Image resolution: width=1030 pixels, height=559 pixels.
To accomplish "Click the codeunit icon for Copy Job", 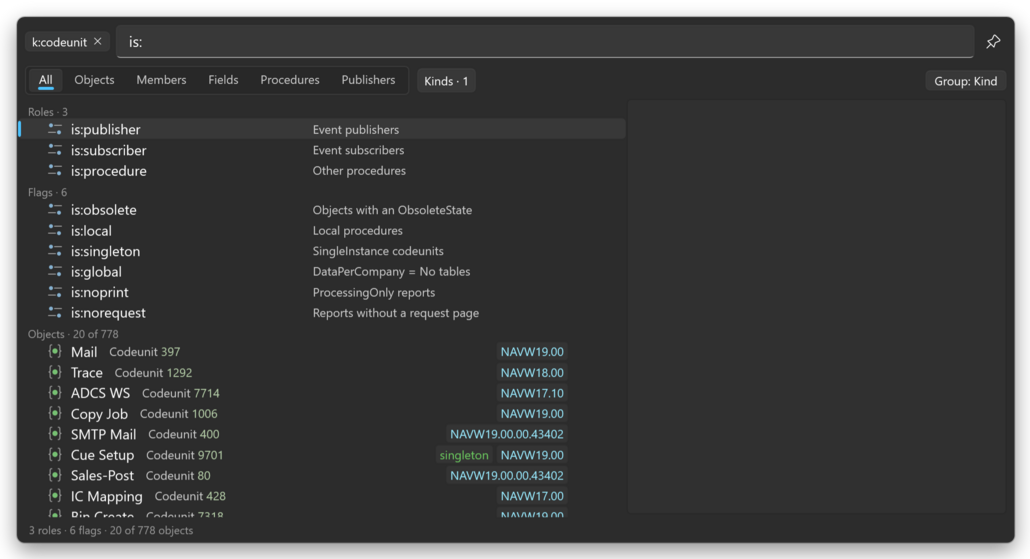I will pyautogui.click(x=55, y=414).
